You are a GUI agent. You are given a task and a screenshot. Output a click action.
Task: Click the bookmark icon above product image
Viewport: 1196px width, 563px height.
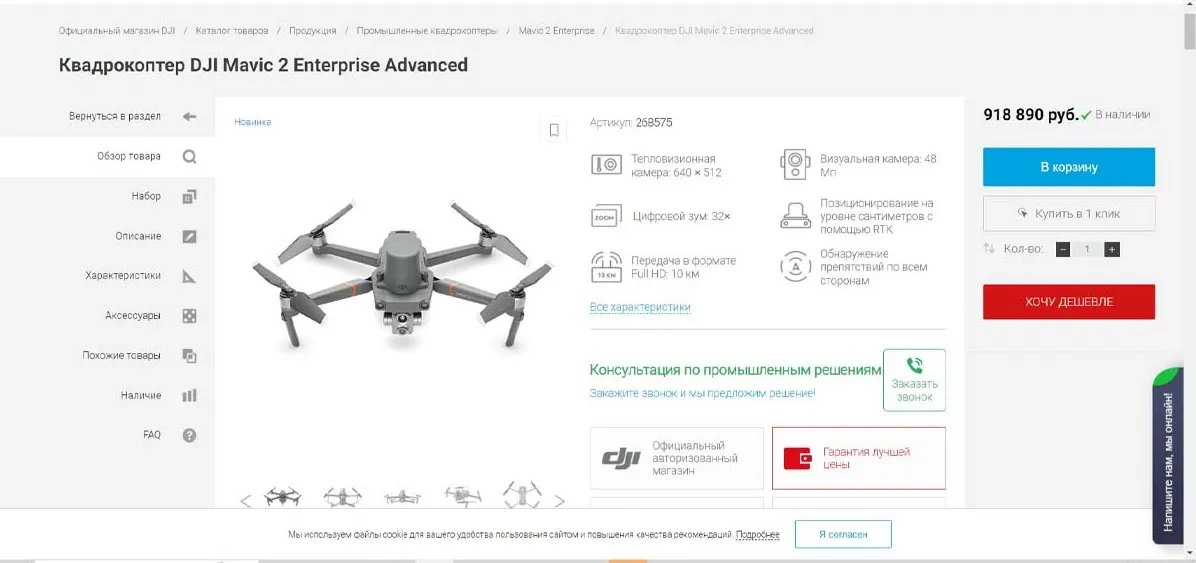point(554,130)
